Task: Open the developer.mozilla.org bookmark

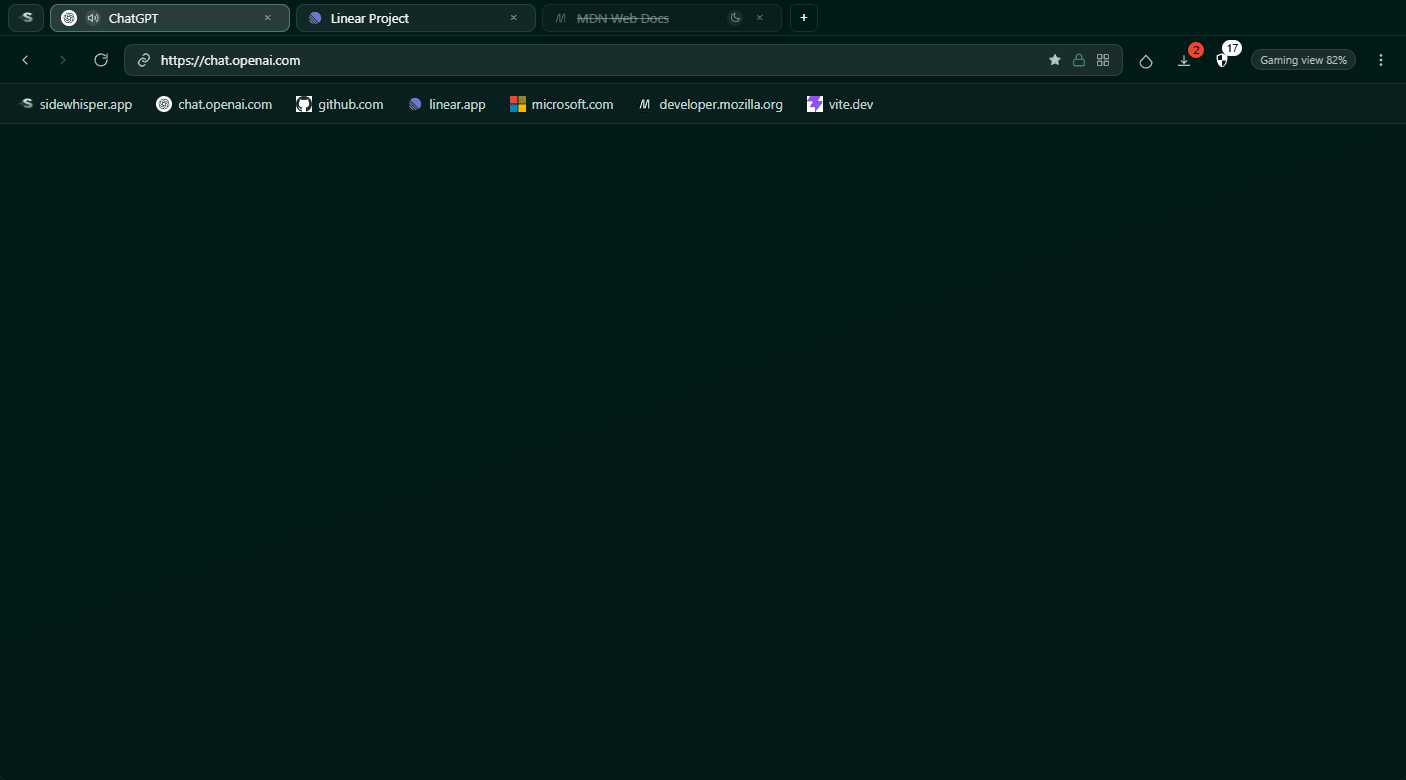Action: coord(710,104)
